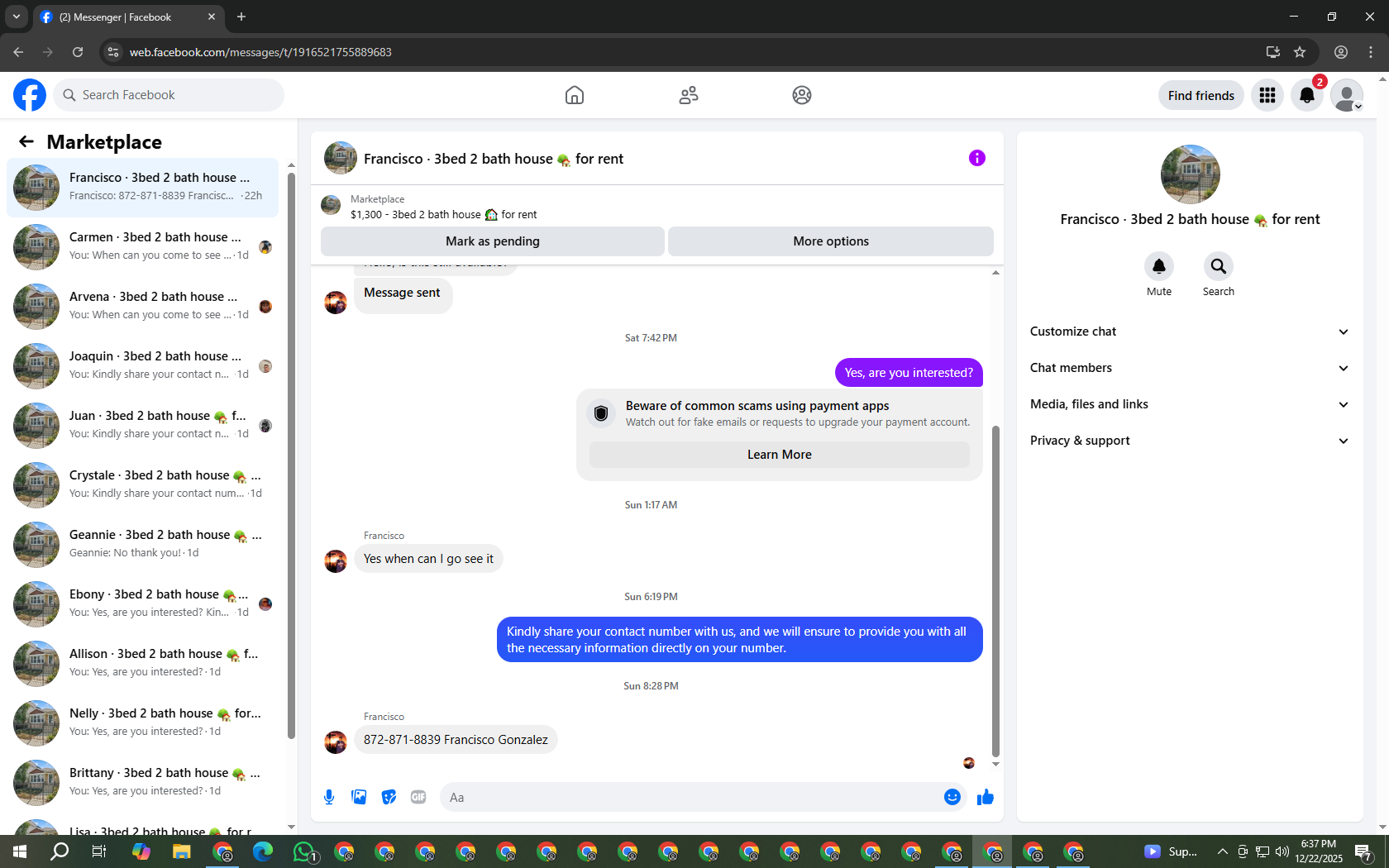This screenshot has height=868, width=1389.
Task: Open Allison's conversation
Action: (143, 663)
